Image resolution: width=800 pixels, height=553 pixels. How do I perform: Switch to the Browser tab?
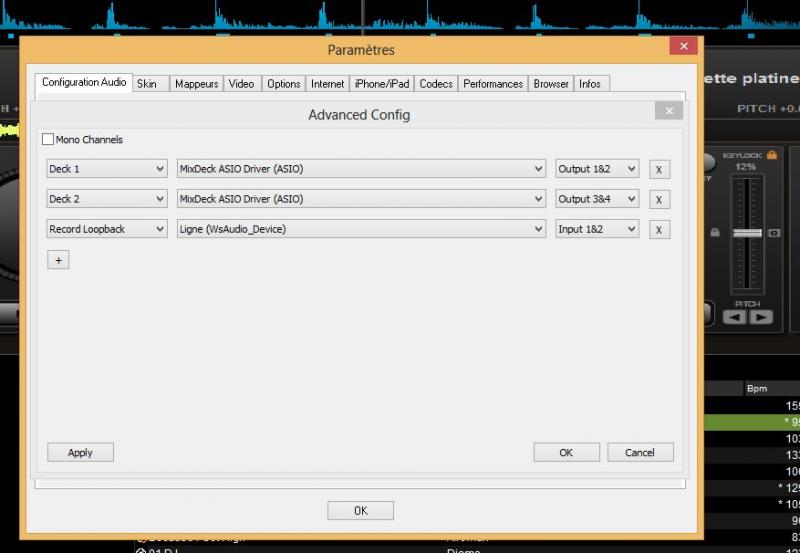pos(551,84)
